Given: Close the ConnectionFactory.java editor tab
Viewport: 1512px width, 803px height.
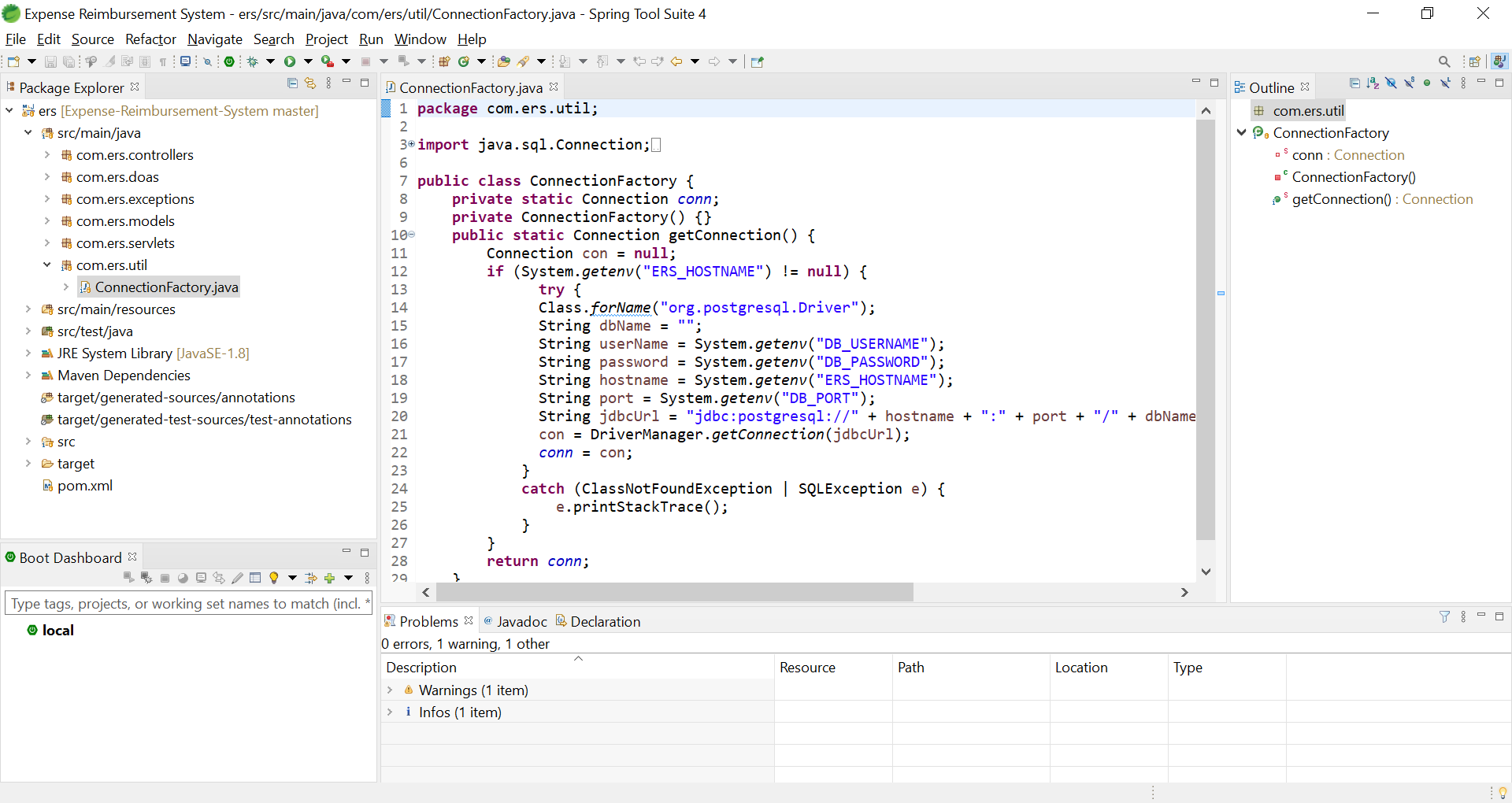Looking at the screenshot, I should [x=554, y=87].
